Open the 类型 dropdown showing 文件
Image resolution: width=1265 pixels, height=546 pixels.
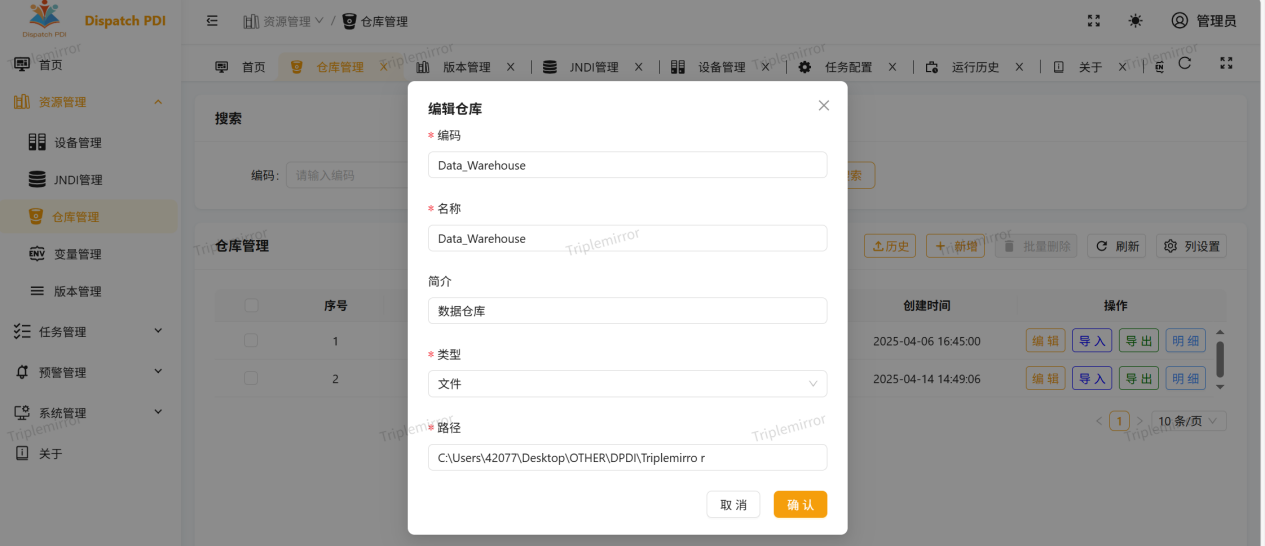click(627, 384)
